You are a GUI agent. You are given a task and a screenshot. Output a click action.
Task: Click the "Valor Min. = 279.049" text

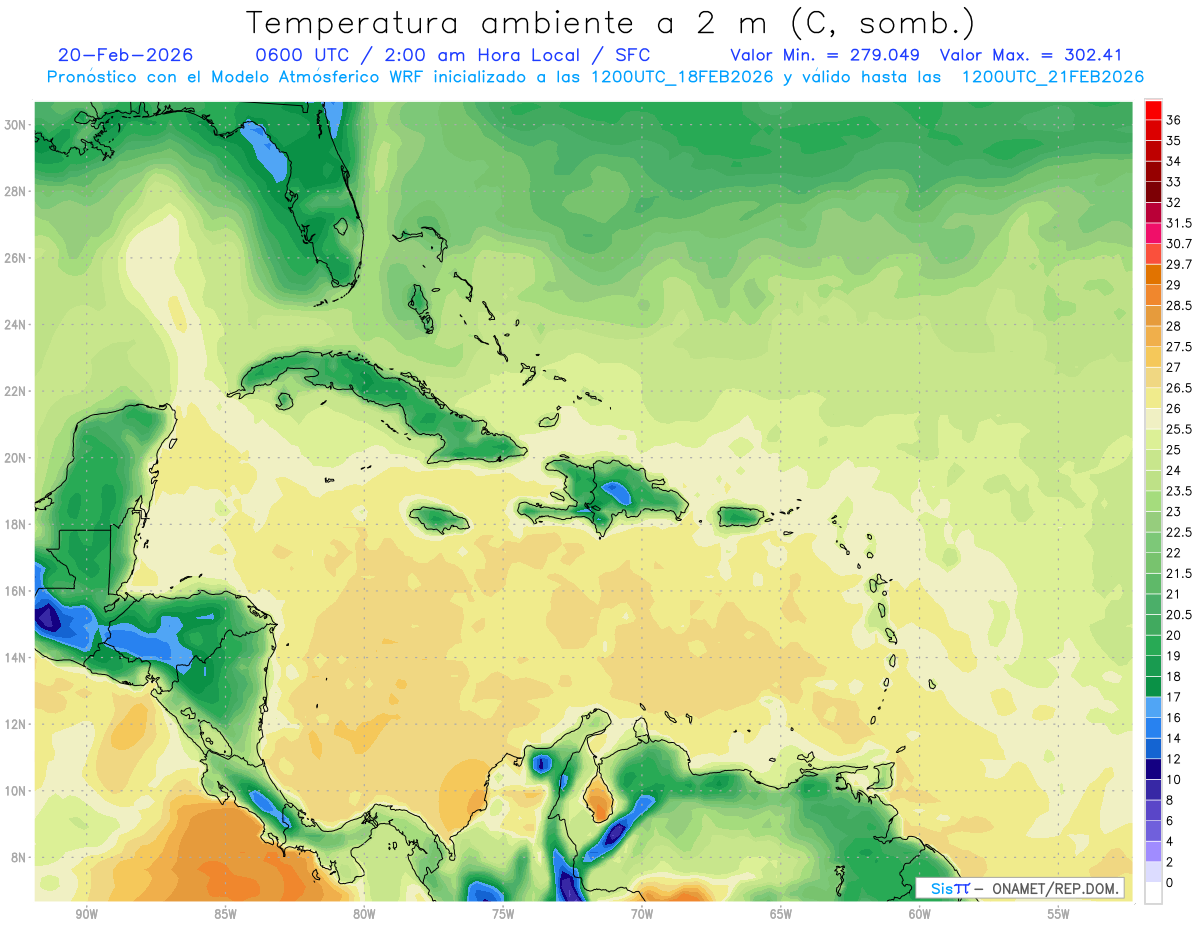pos(825,55)
